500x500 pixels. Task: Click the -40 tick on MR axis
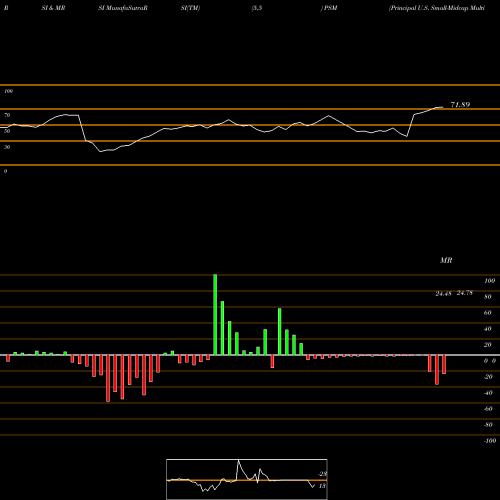(488, 393)
